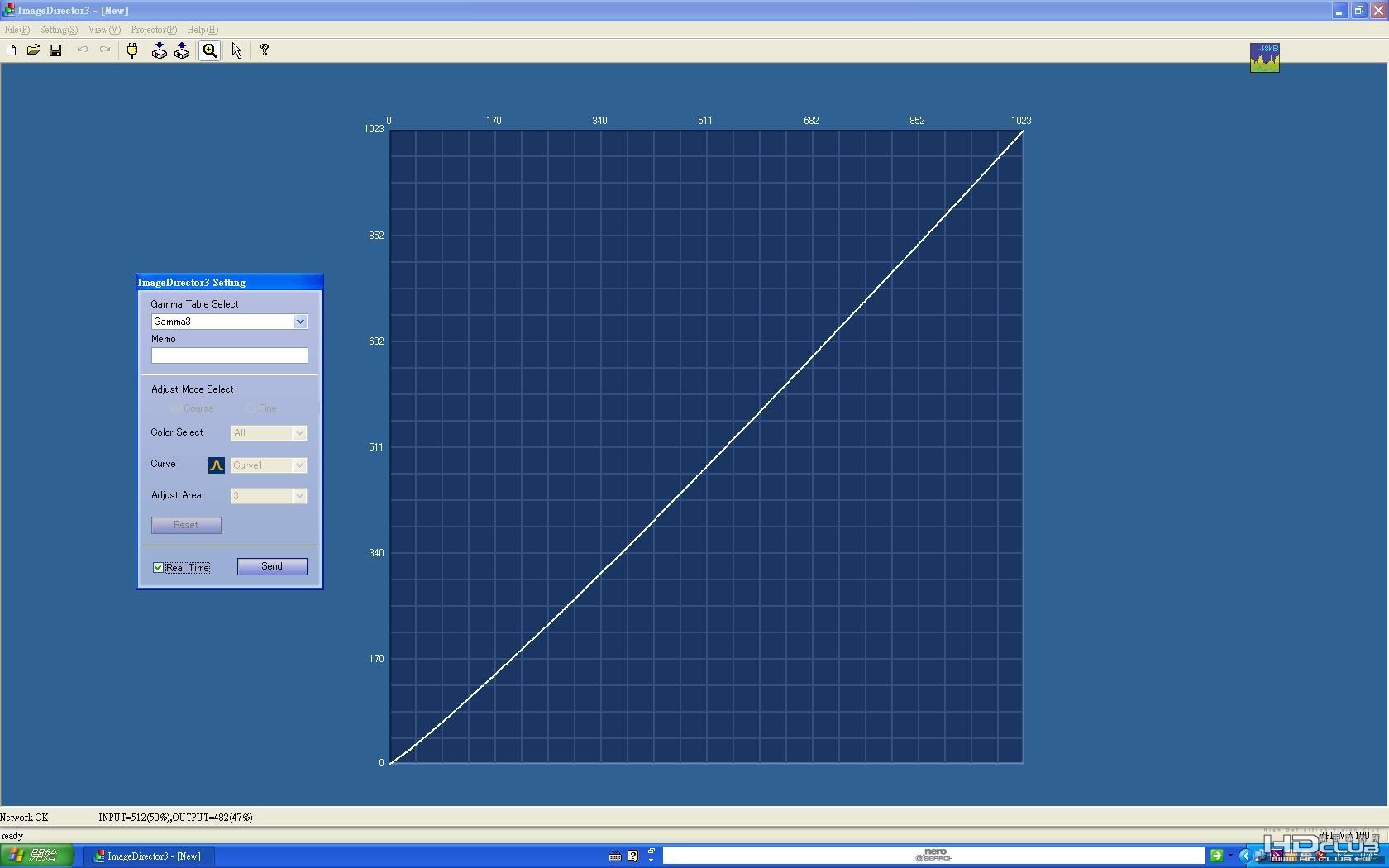Open the Color Select dropdown
This screenshot has width=1389, height=868.
click(x=299, y=433)
